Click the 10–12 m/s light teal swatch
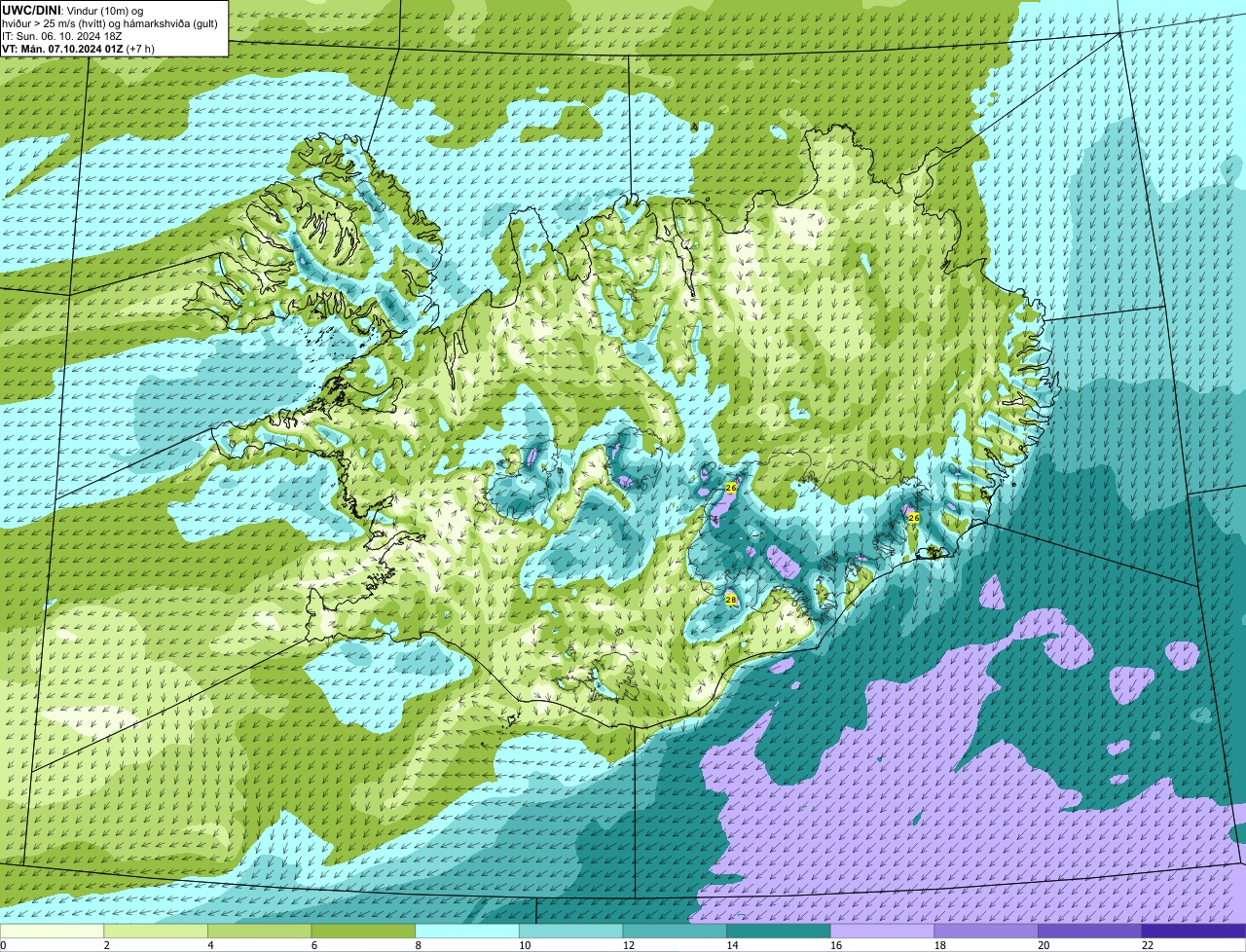 click(x=570, y=931)
